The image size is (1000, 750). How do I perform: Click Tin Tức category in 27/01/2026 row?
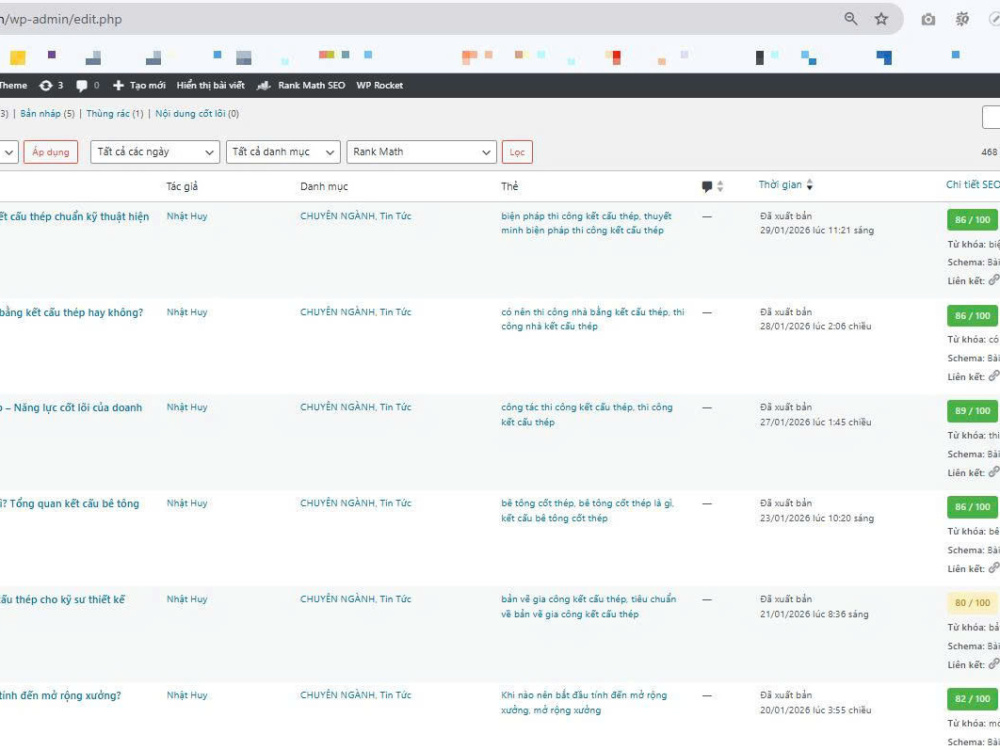(x=396, y=408)
